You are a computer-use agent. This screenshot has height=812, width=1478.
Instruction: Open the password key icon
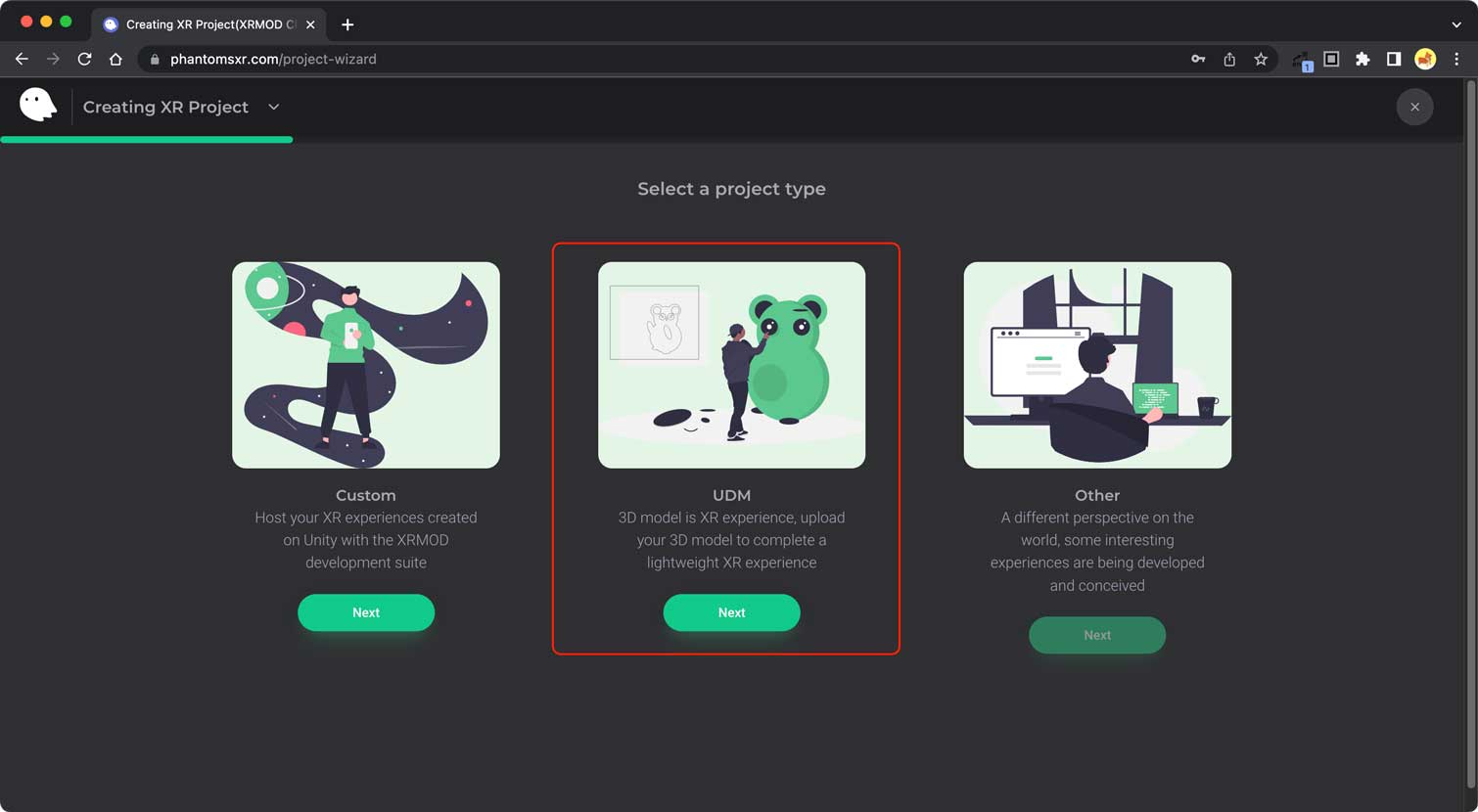point(1198,59)
